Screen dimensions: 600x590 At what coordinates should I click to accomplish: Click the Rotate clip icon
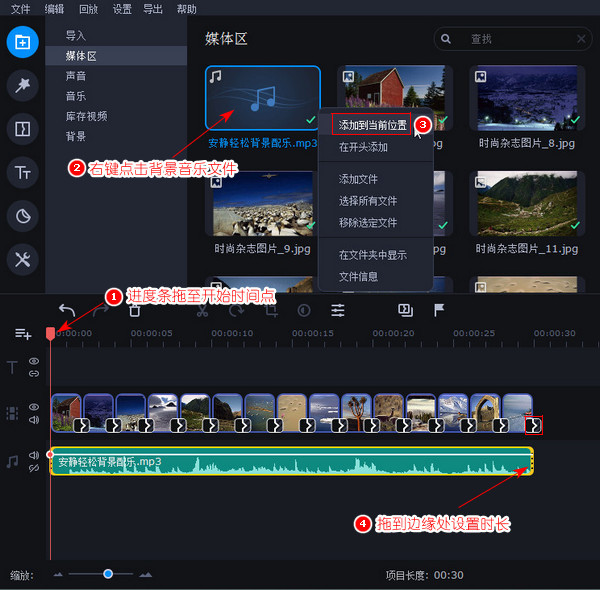tap(236, 310)
